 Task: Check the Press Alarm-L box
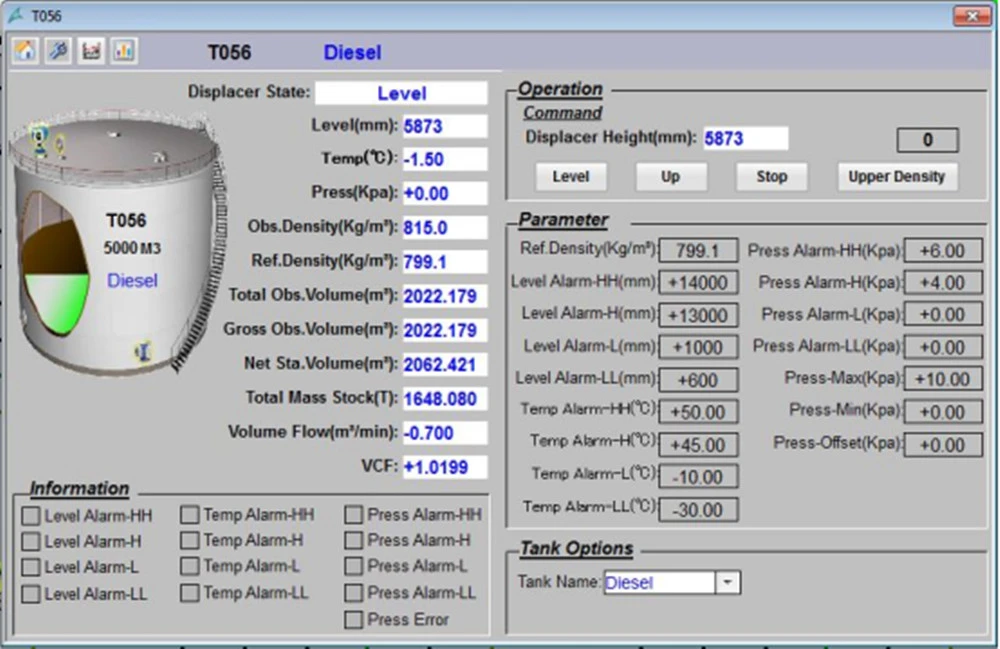[353, 566]
